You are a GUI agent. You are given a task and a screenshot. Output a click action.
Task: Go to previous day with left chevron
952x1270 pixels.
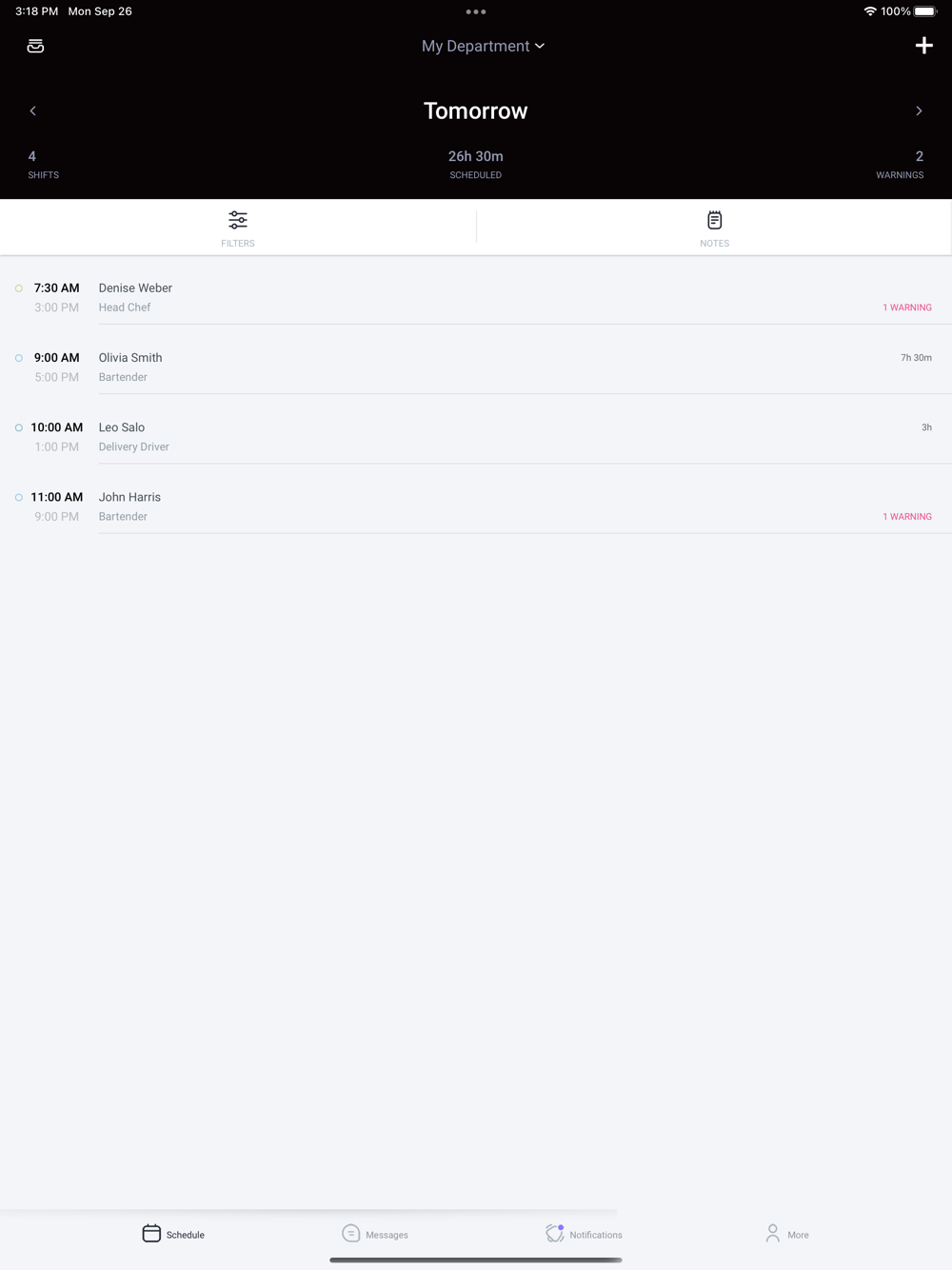32,110
